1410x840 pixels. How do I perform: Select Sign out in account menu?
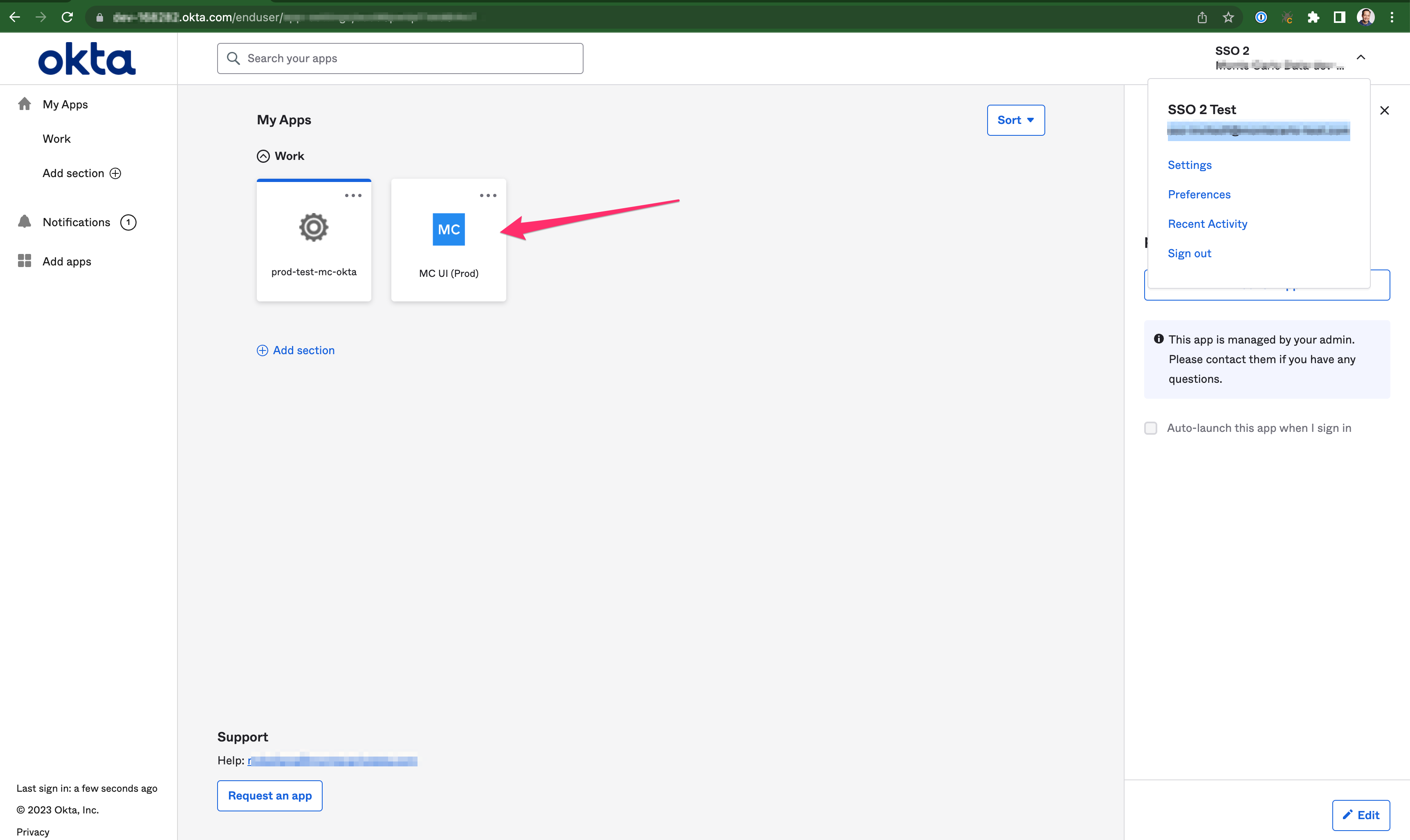(1189, 253)
